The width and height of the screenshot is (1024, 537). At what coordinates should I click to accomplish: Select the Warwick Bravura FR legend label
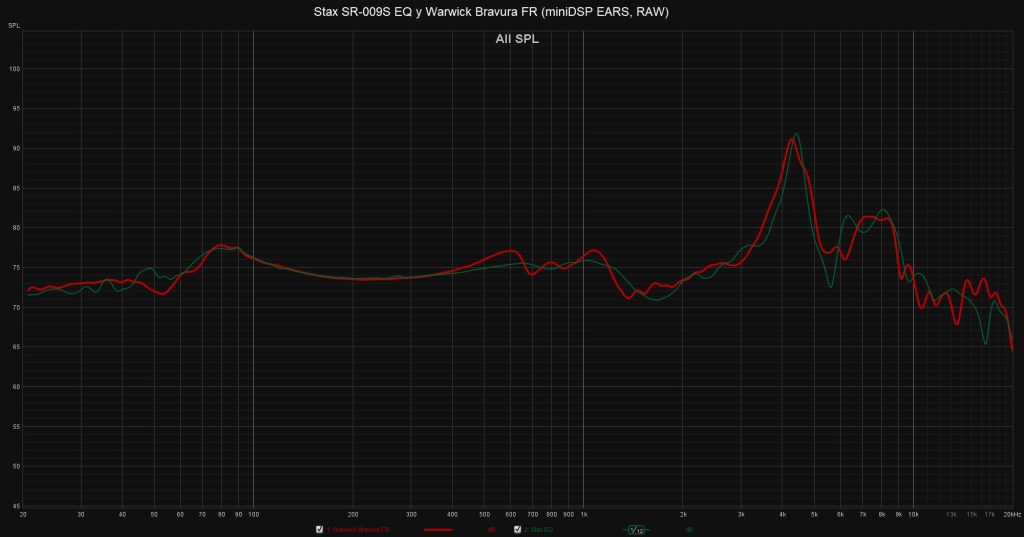357,529
